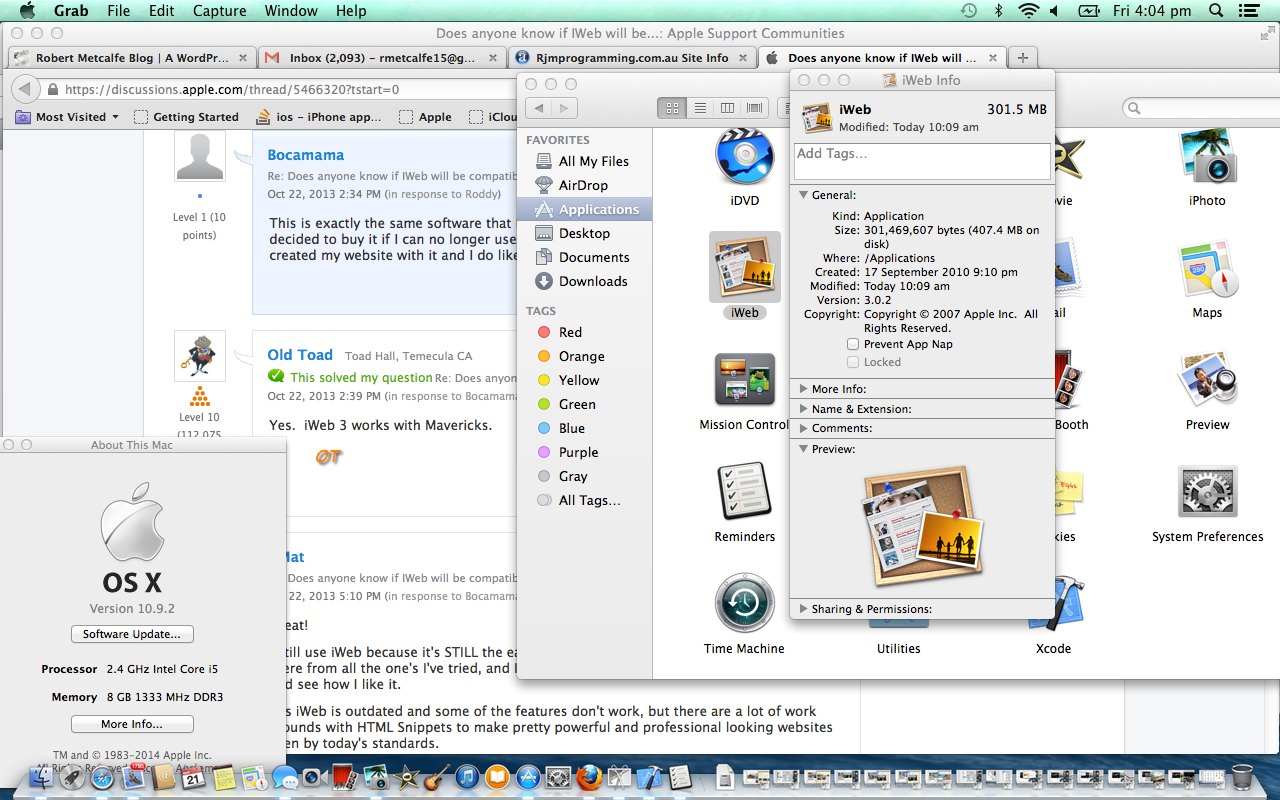Expand the Name & Extension section
This screenshot has width=1280, height=800.
pyautogui.click(x=803, y=409)
